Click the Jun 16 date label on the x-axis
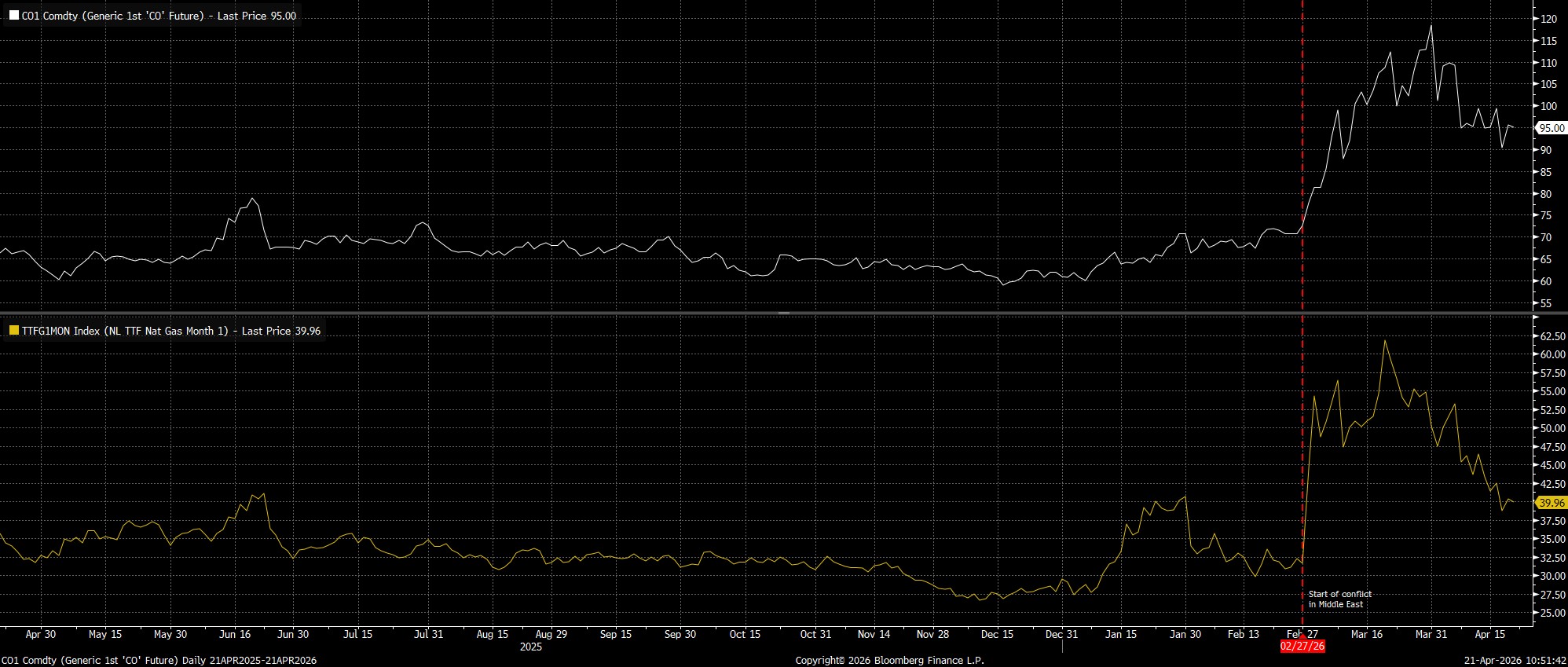The image size is (1568, 667). [235, 634]
